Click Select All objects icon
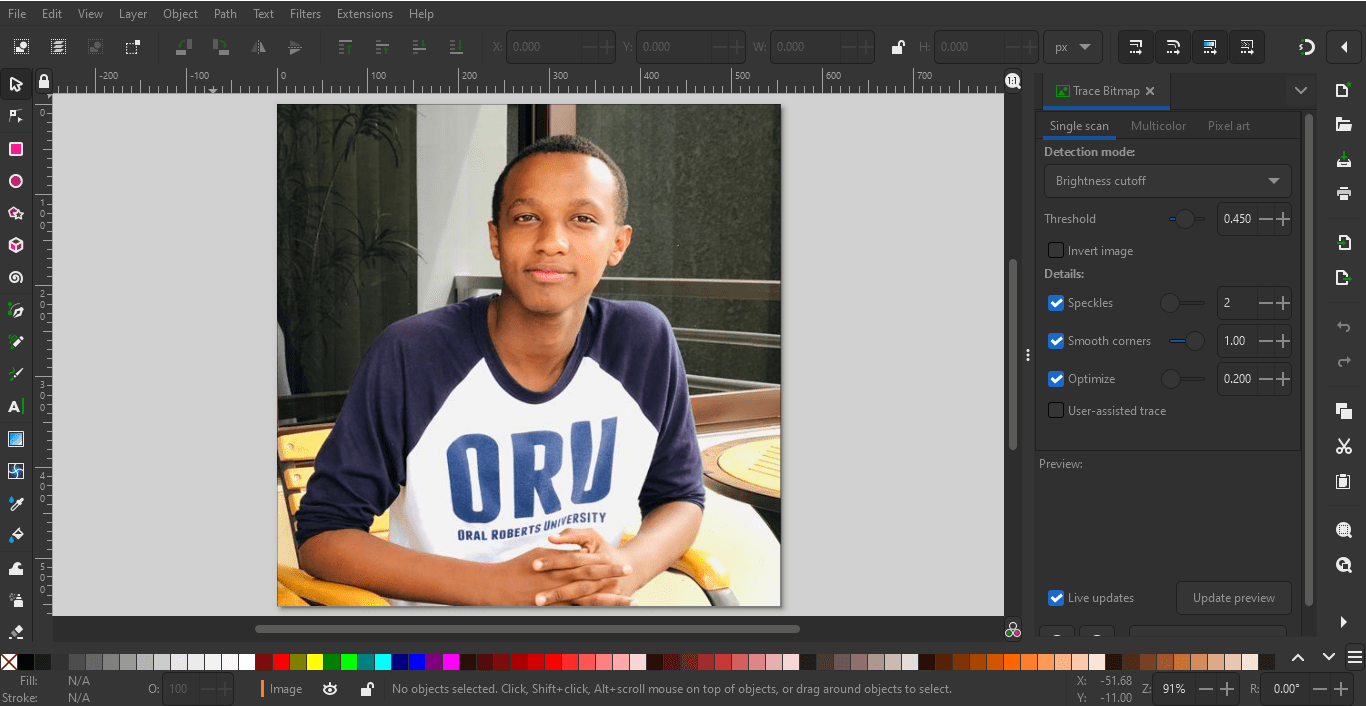Viewport: 1366px width, 706px height. click(x=21, y=47)
